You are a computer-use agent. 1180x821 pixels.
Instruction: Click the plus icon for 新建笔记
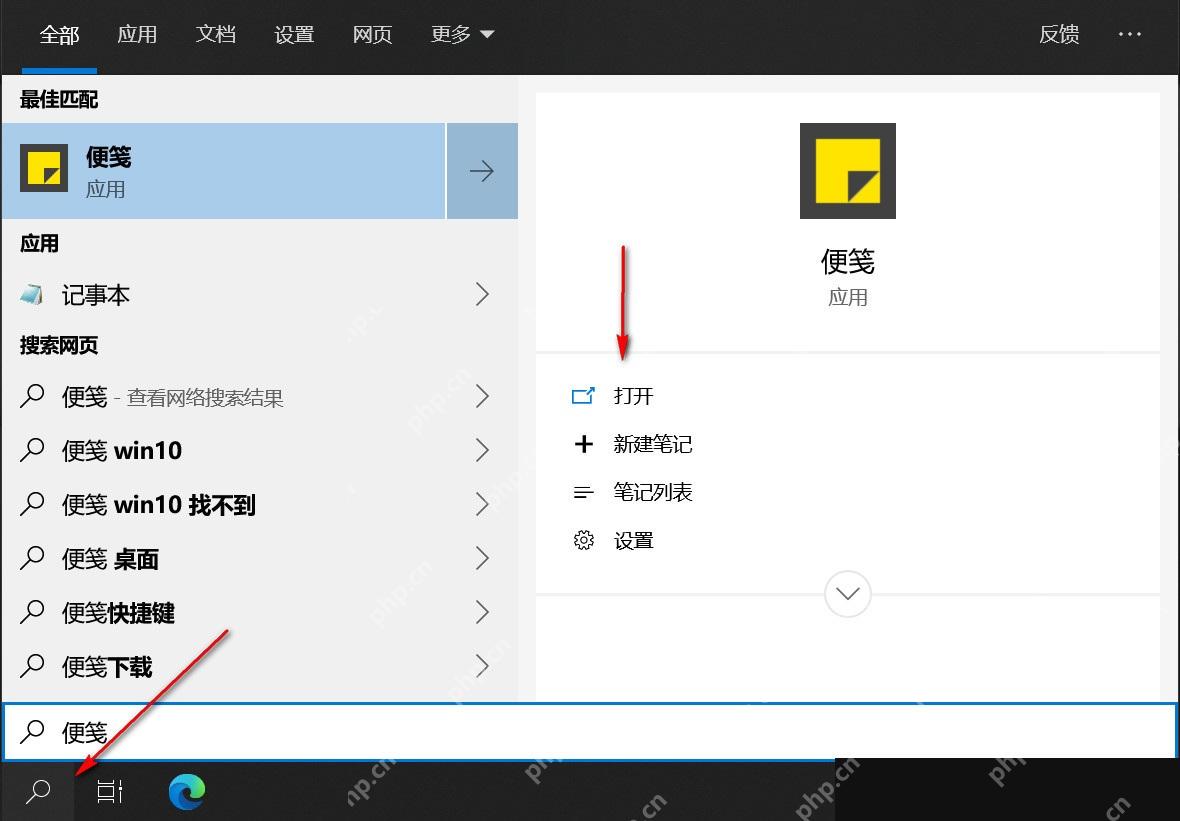pyautogui.click(x=583, y=444)
